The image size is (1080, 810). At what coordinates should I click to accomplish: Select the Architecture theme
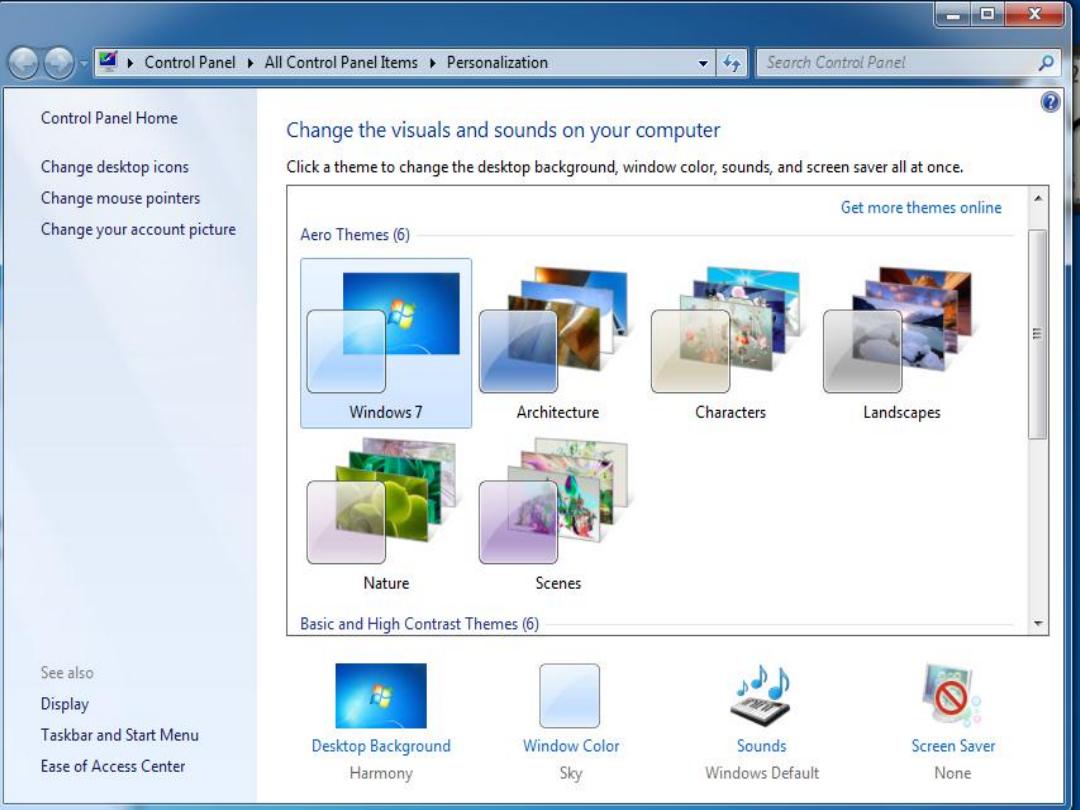click(557, 343)
